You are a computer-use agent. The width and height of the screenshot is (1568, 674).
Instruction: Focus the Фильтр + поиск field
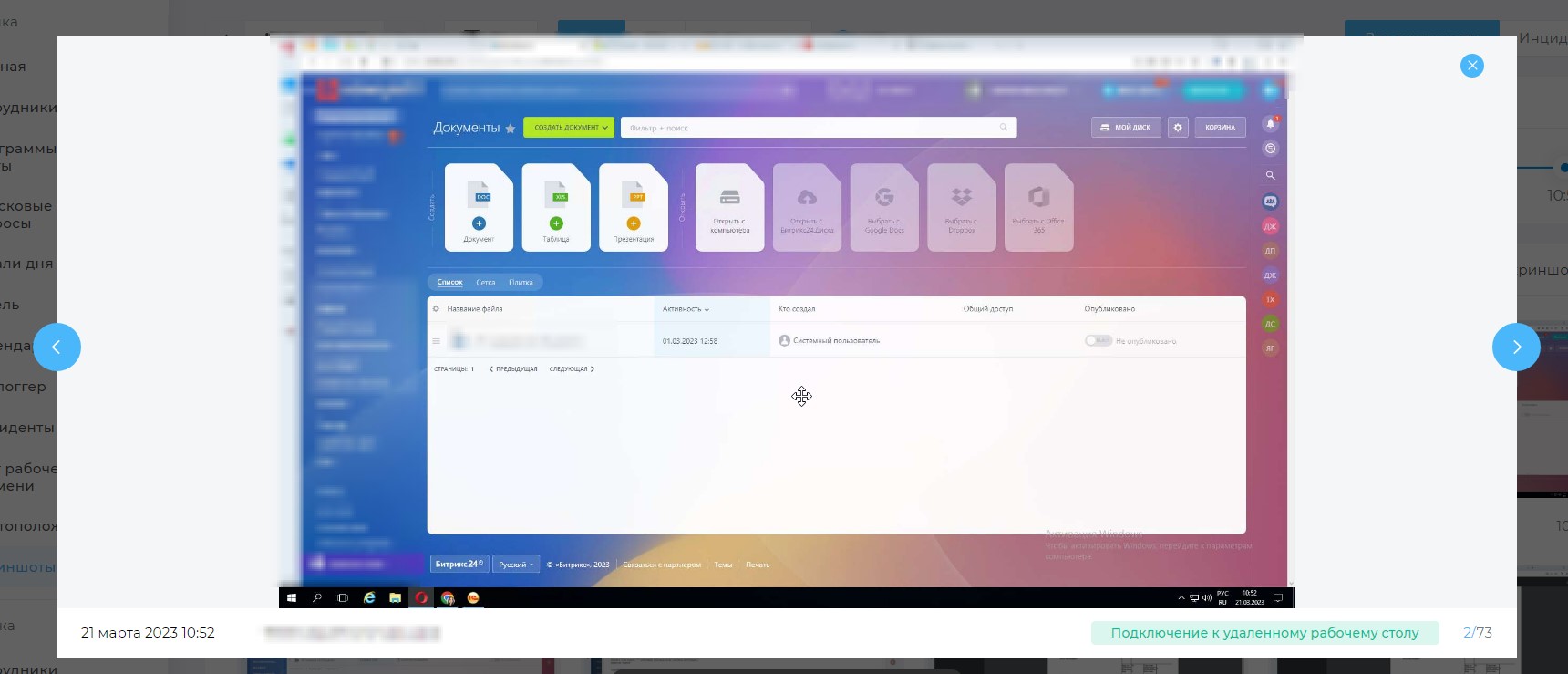[x=818, y=128]
